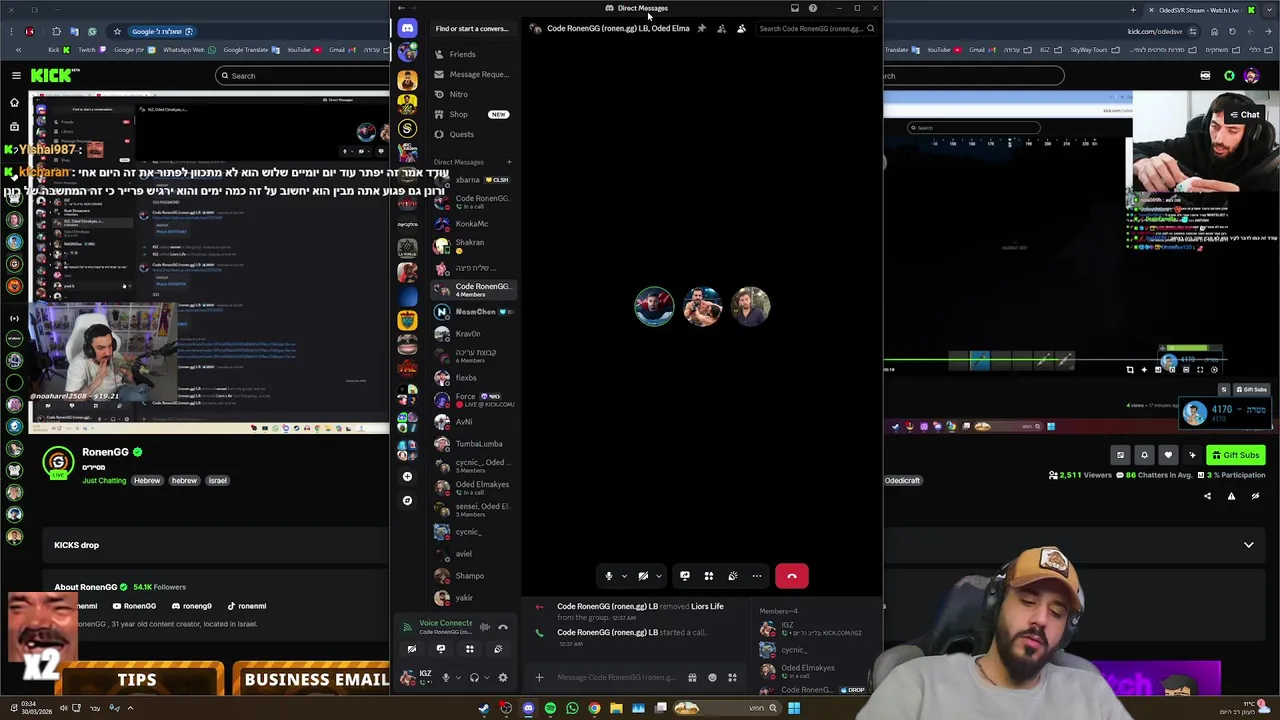Open TumbaLumba direct message
Screen dimensions: 1280x720
pos(472,444)
